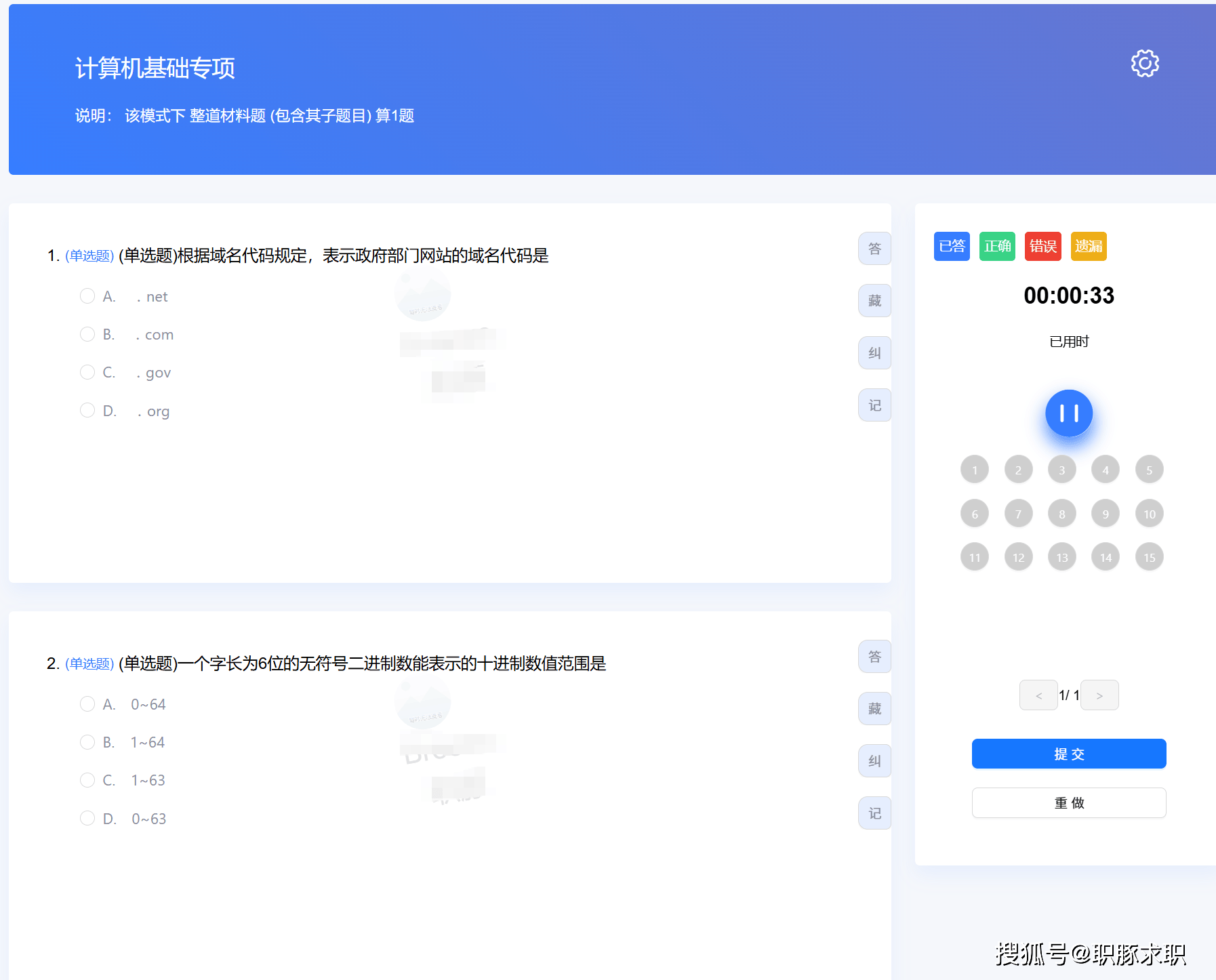Click the 1/ 1 page indicator

pyautogui.click(x=1069, y=695)
